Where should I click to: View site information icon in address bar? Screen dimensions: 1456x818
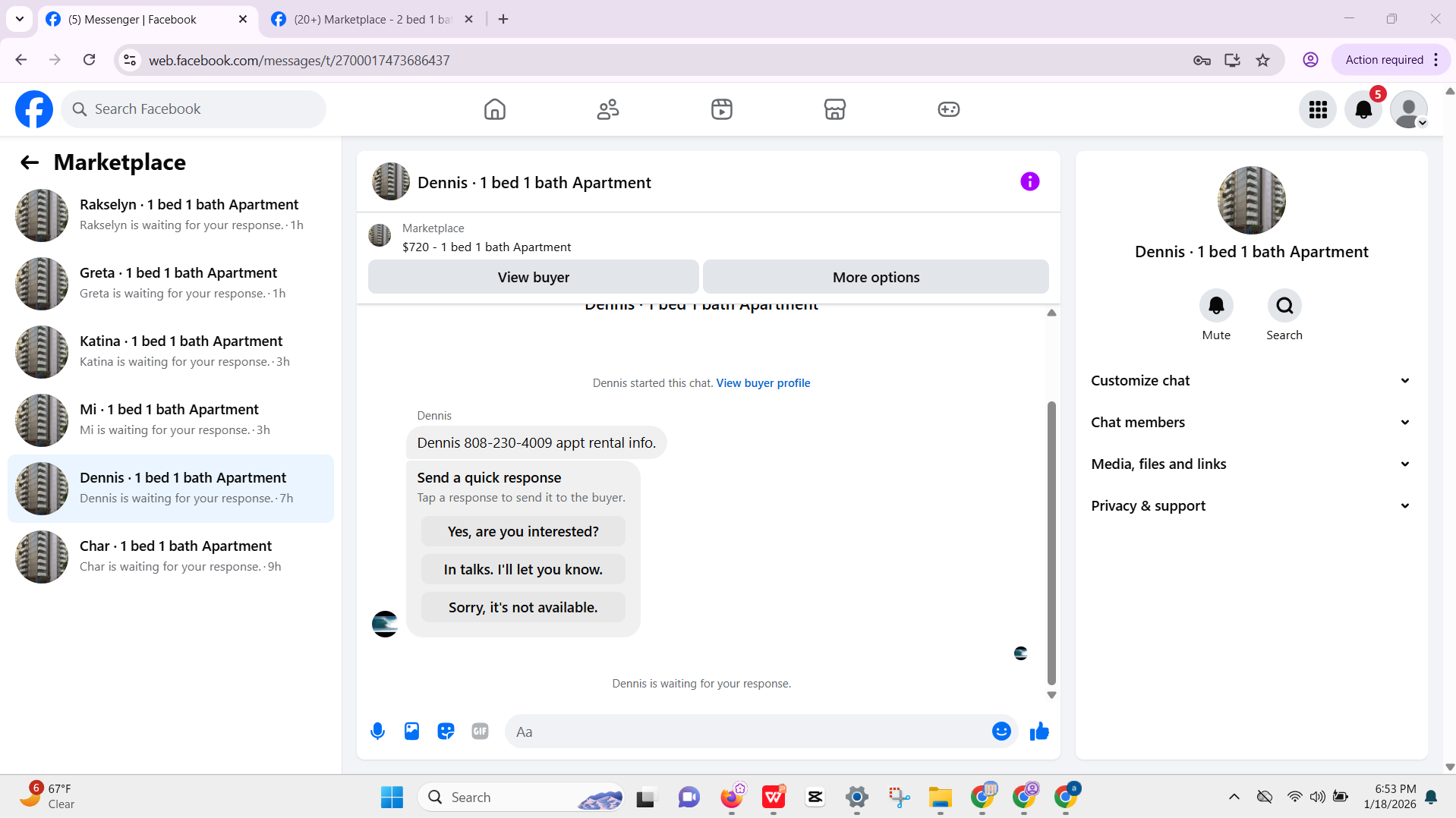130,60
